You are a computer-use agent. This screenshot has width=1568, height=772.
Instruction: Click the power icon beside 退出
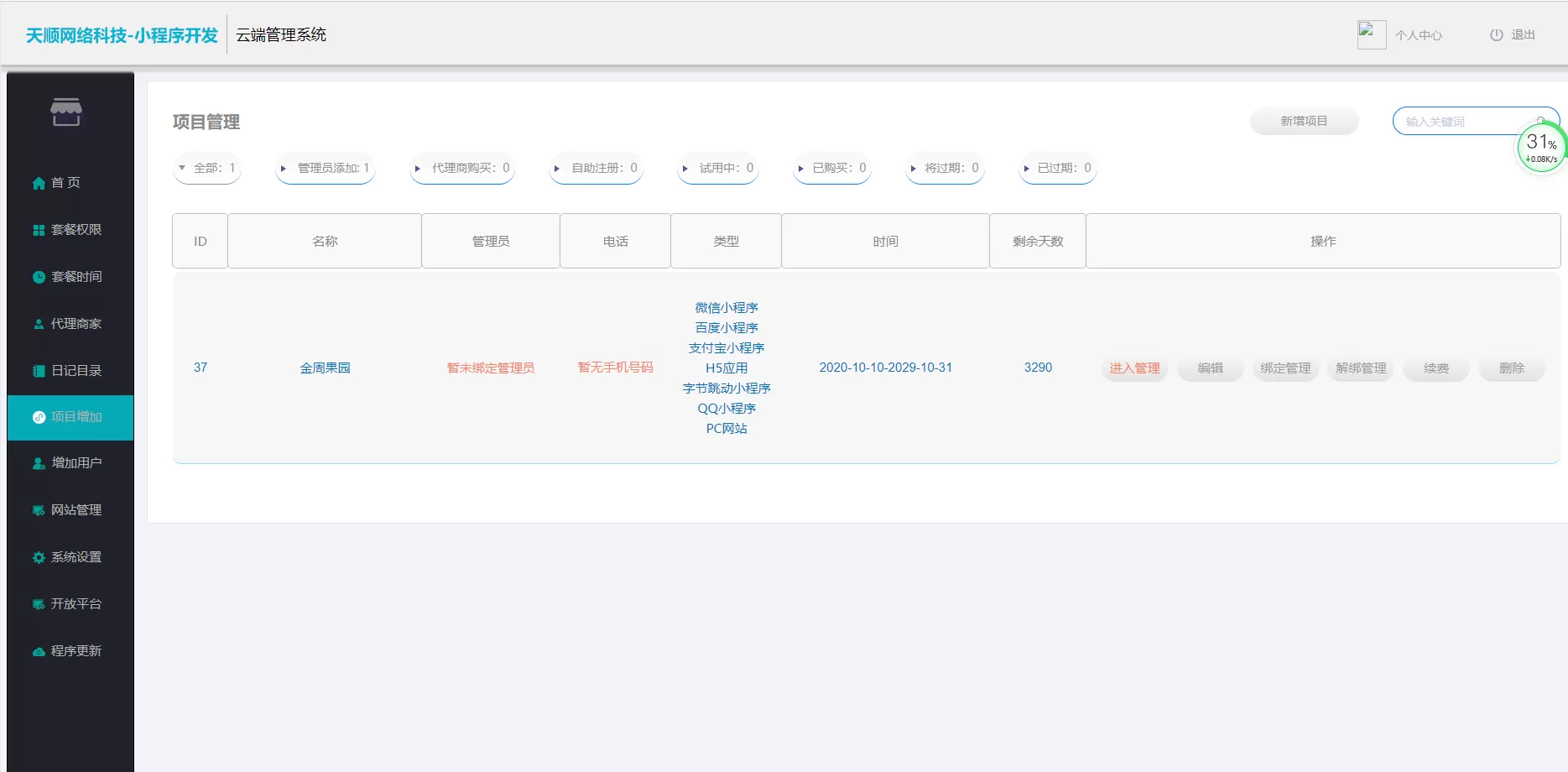click(1496, 35)
